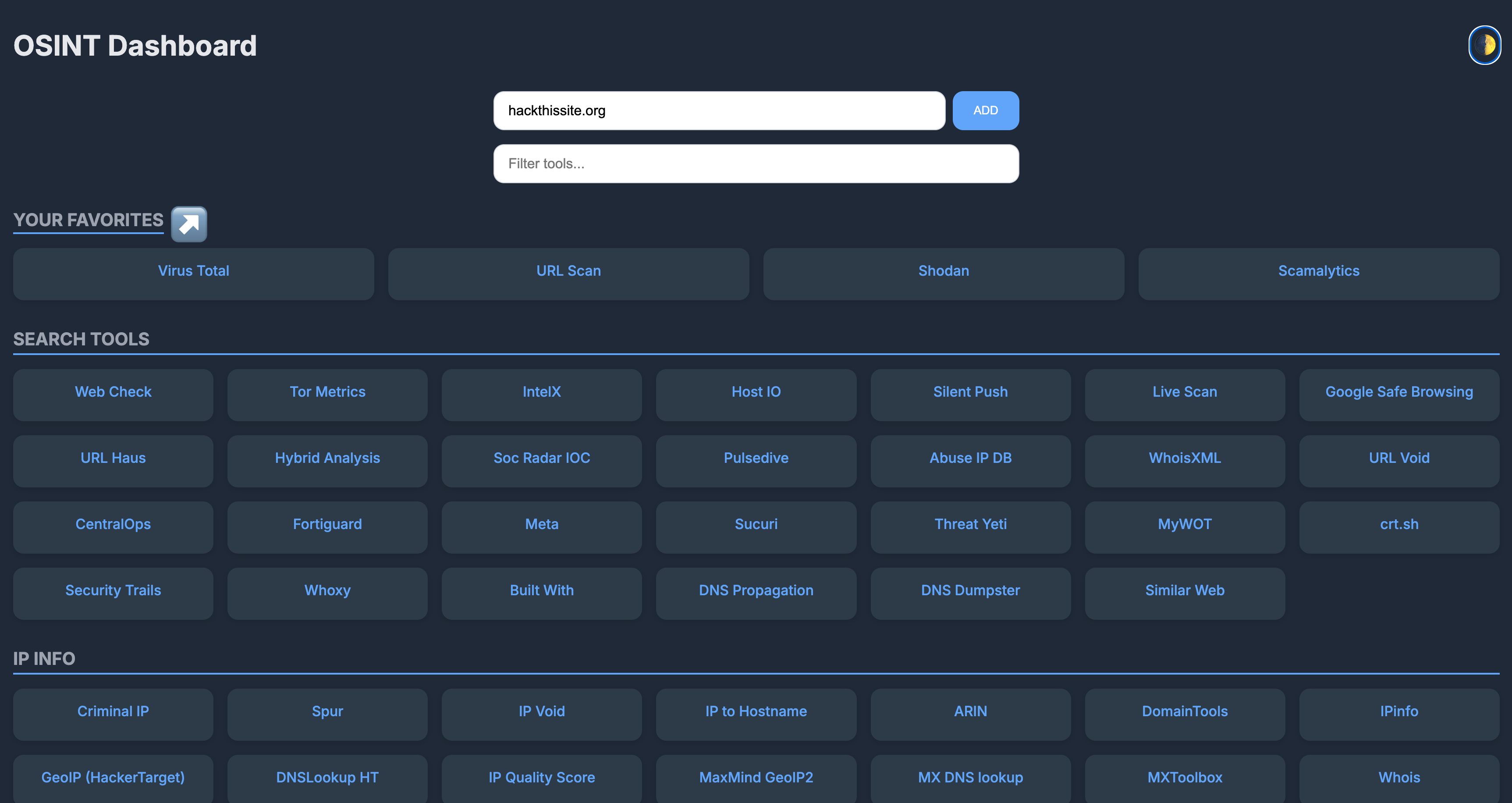Launch DNS Dumpster tool

pyautogui.click(x=969, y=591)
